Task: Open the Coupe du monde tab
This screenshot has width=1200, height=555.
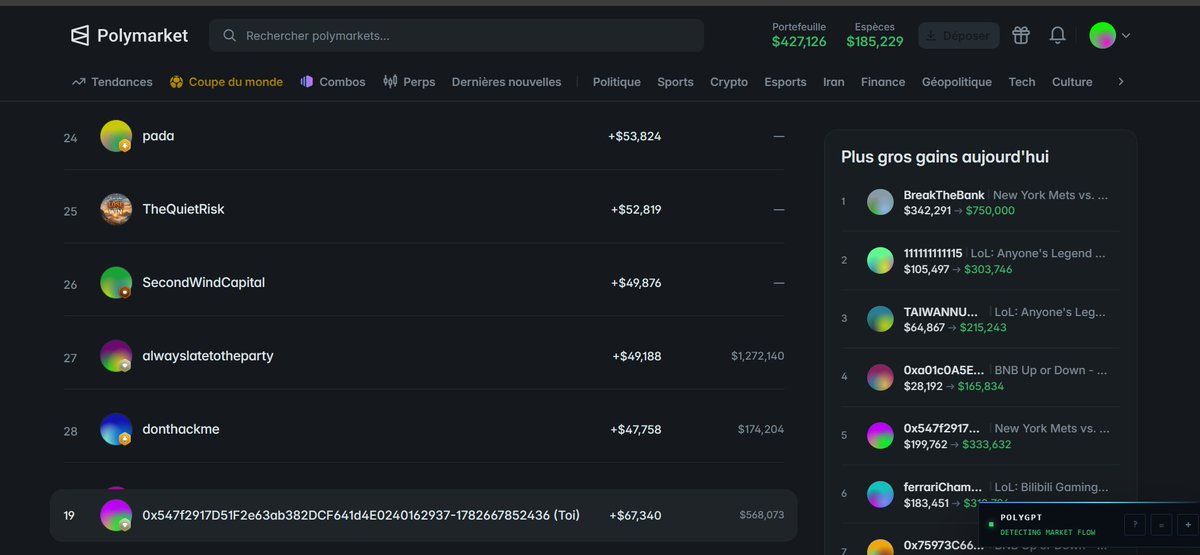Action: pyautogui.click(x=226, y=82)
